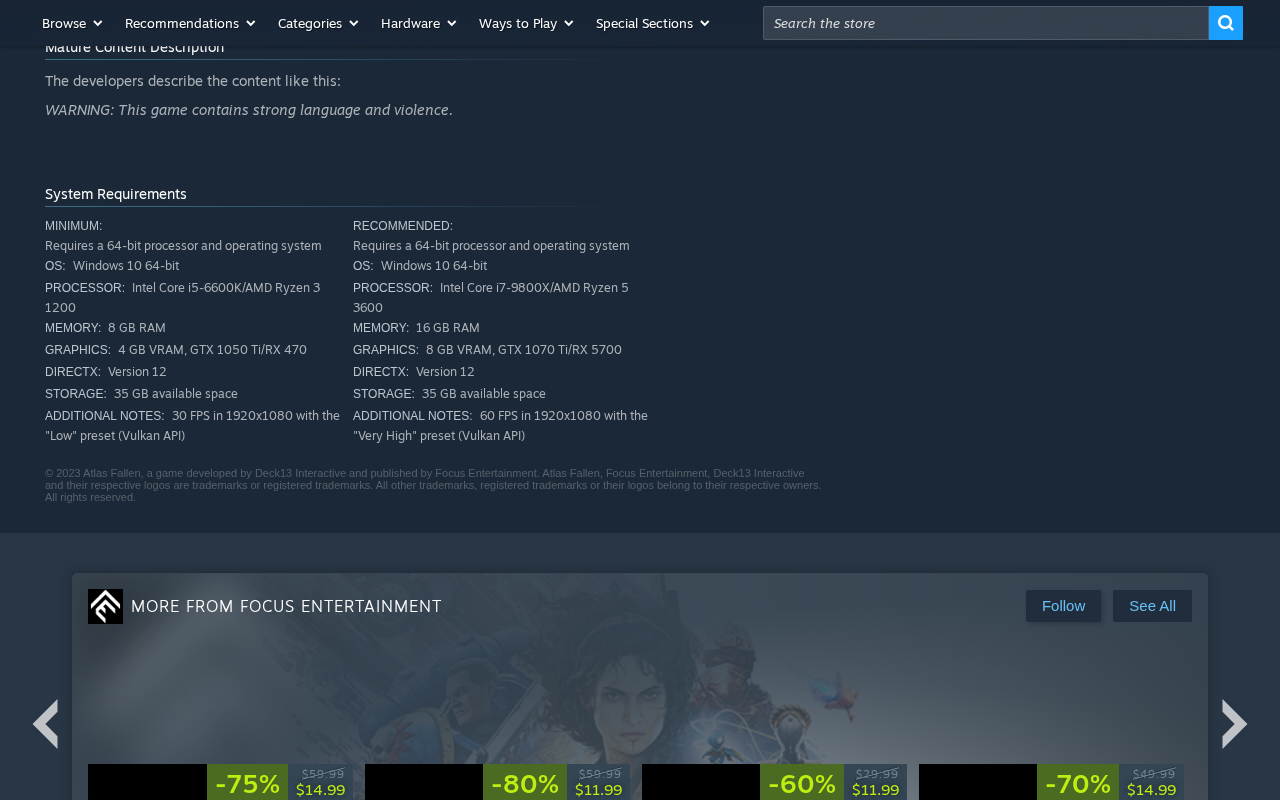Click the Search the store field
This screenshot has height=800, width=1280.
985,23
